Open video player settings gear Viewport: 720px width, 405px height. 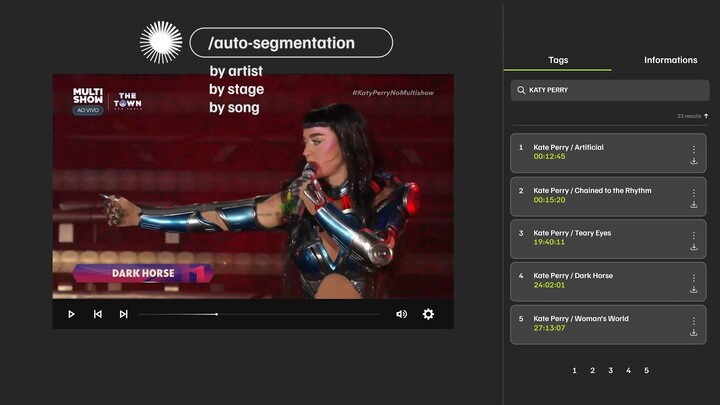click(428, 314)
